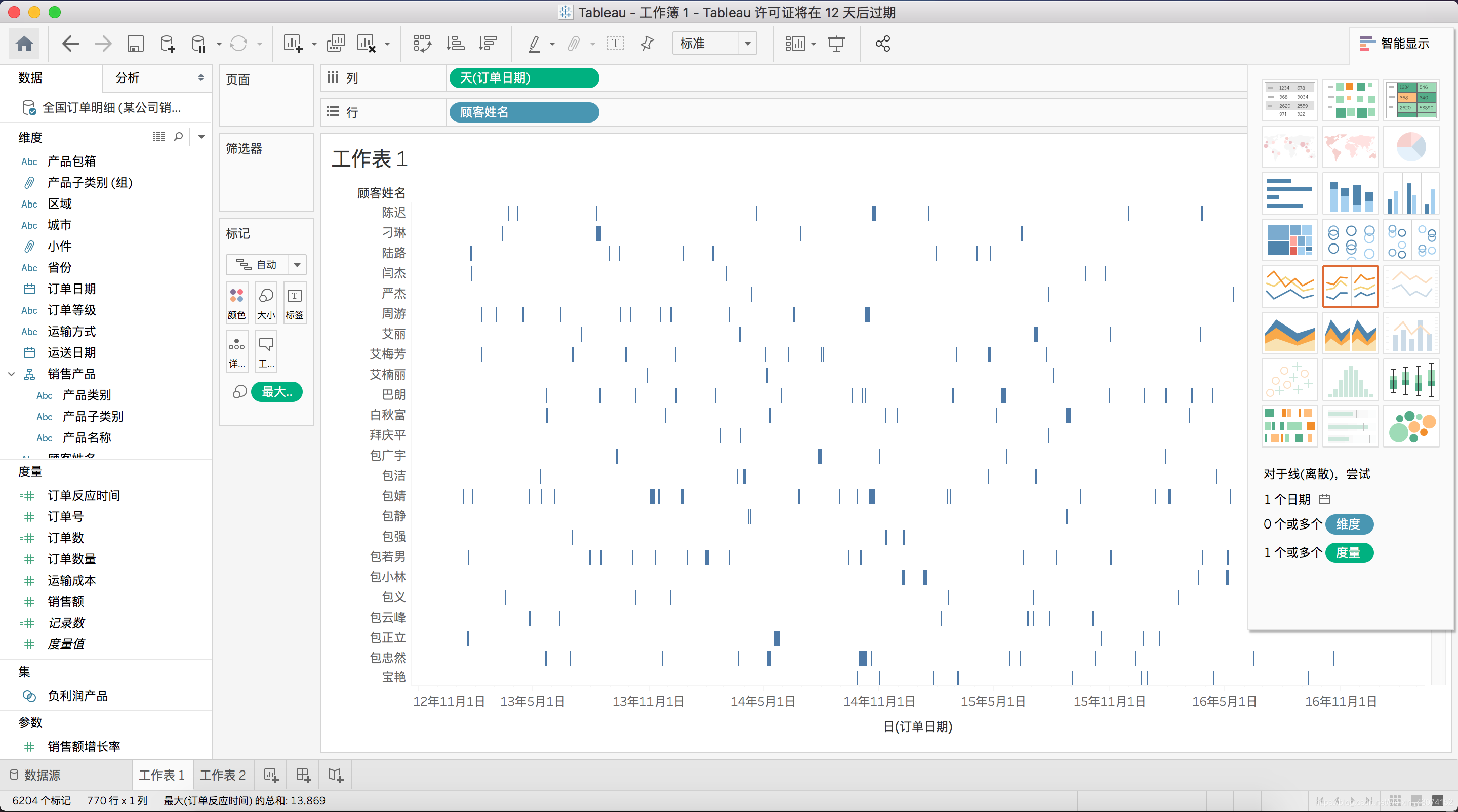Open the Analysis pane switcher arrows

point(201,77)
